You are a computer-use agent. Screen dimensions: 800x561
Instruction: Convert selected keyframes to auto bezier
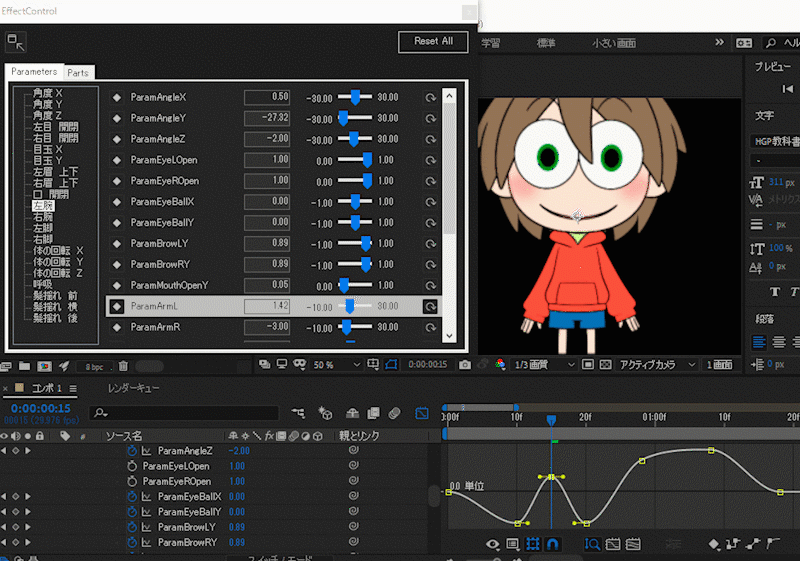point(772,544)
